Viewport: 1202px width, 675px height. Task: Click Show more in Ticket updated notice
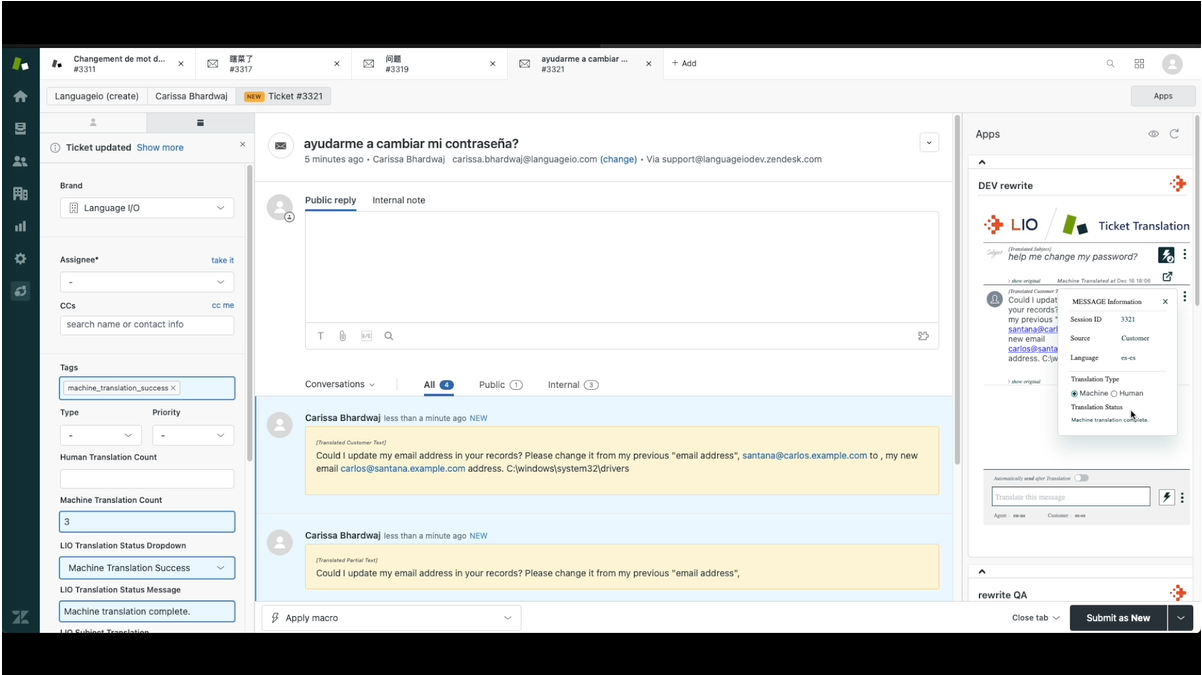[160, 147]
